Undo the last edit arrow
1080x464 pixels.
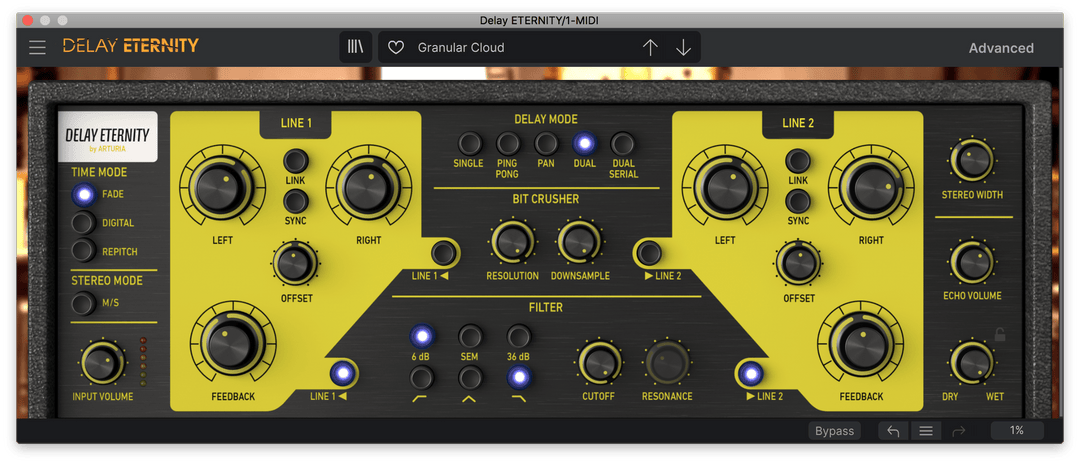(x=893, y=431)
